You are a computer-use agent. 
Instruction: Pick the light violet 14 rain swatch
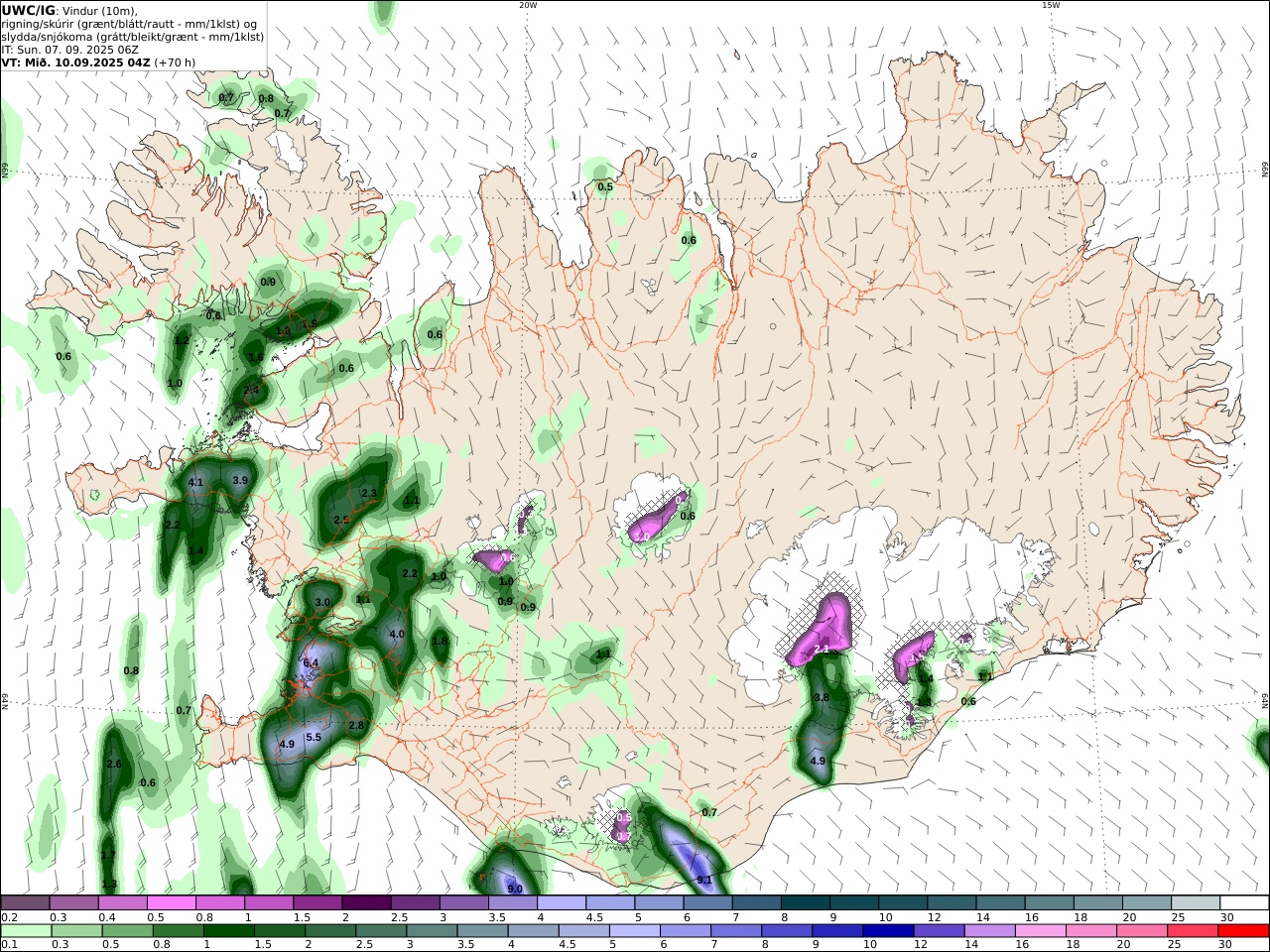click(987, 931)
